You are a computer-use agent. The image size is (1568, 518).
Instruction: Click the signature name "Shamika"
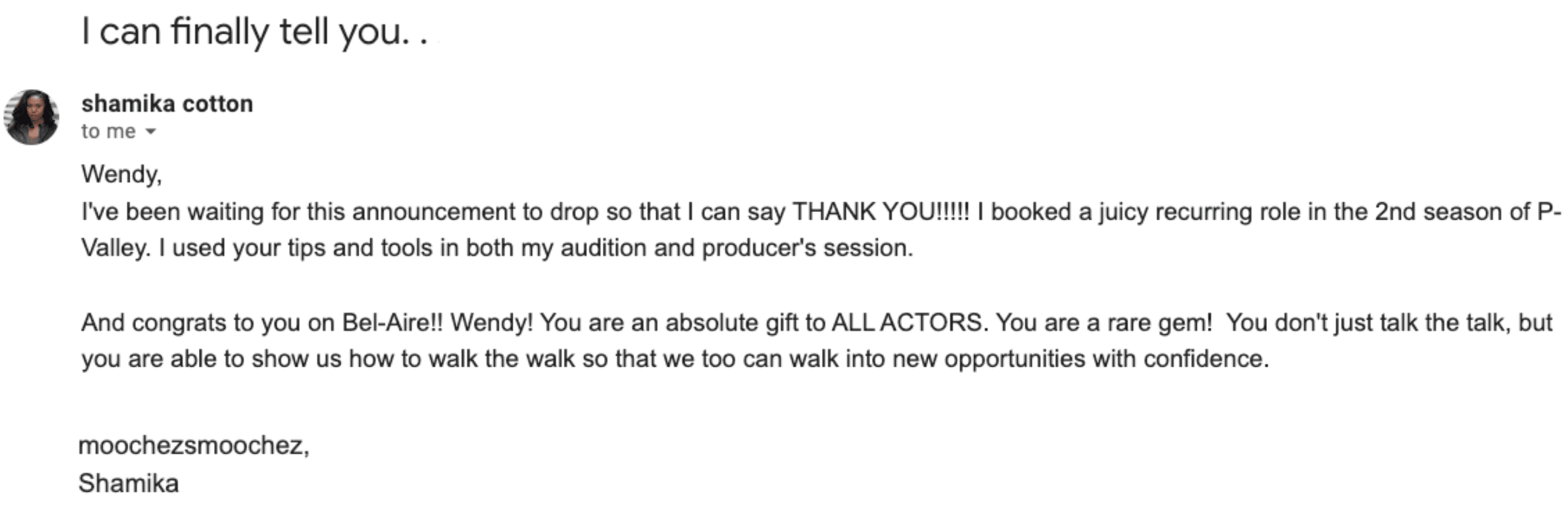pos(128,484)
